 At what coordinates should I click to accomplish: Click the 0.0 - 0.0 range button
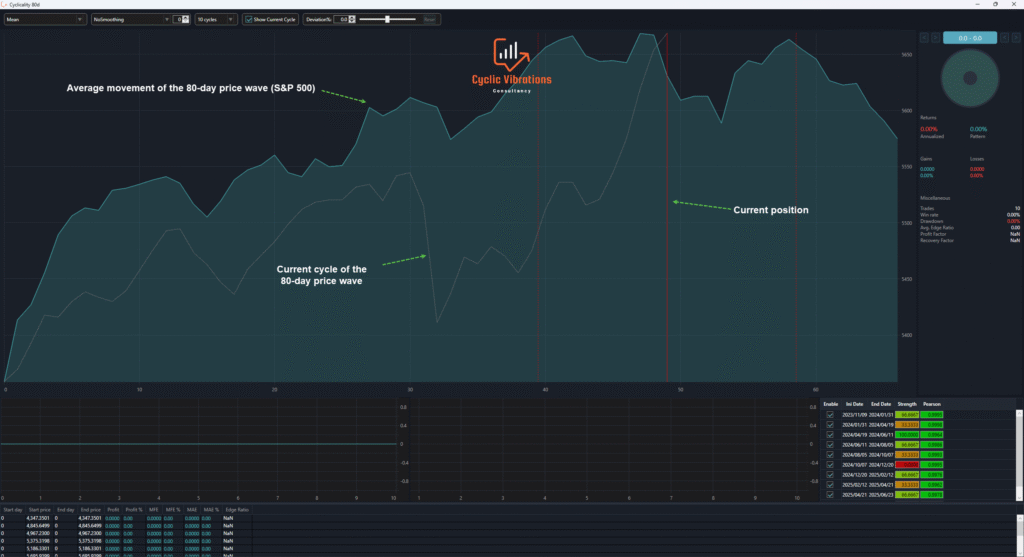click(969, 38)
